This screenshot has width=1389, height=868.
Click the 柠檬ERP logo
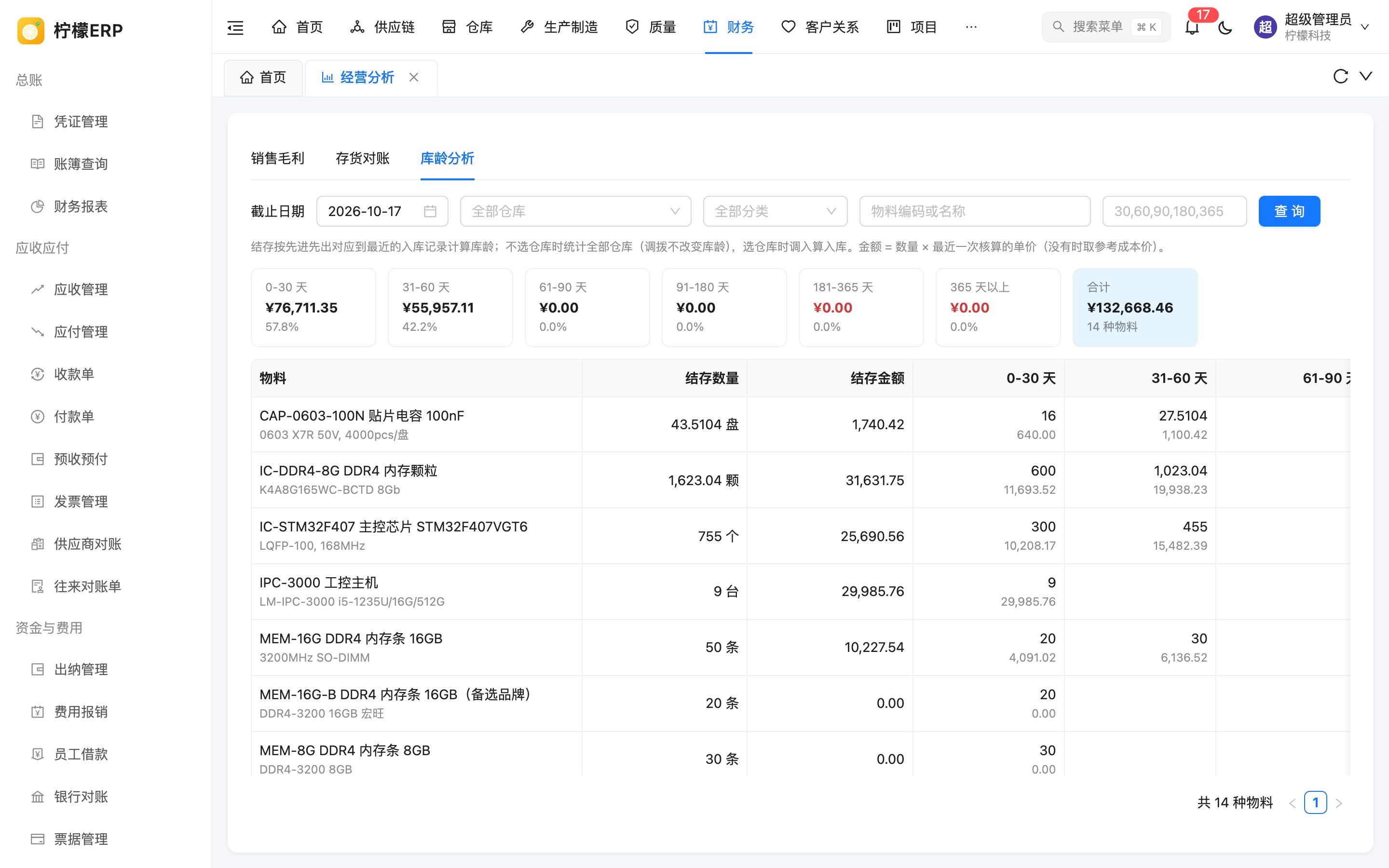tap(70, 30)
